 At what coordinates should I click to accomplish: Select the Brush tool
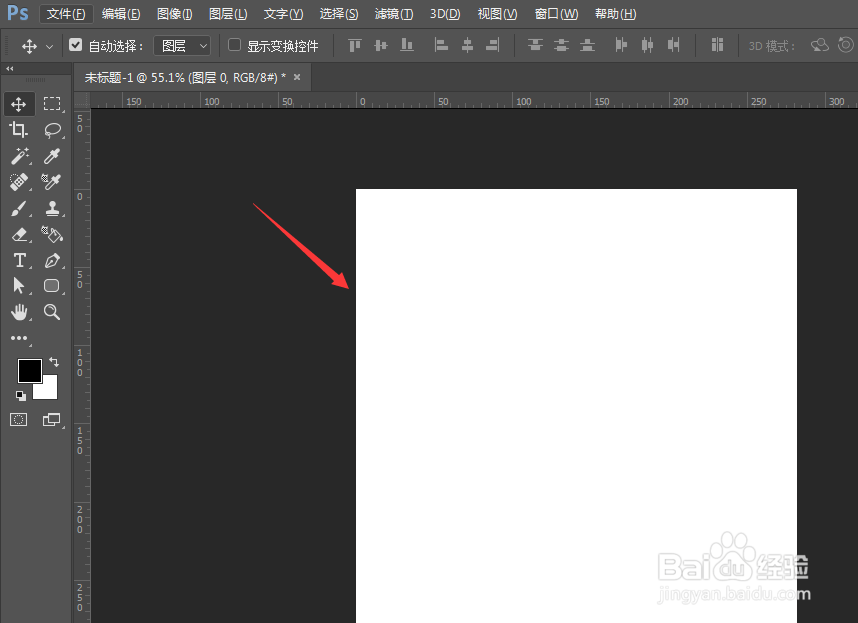coord(19,208)
